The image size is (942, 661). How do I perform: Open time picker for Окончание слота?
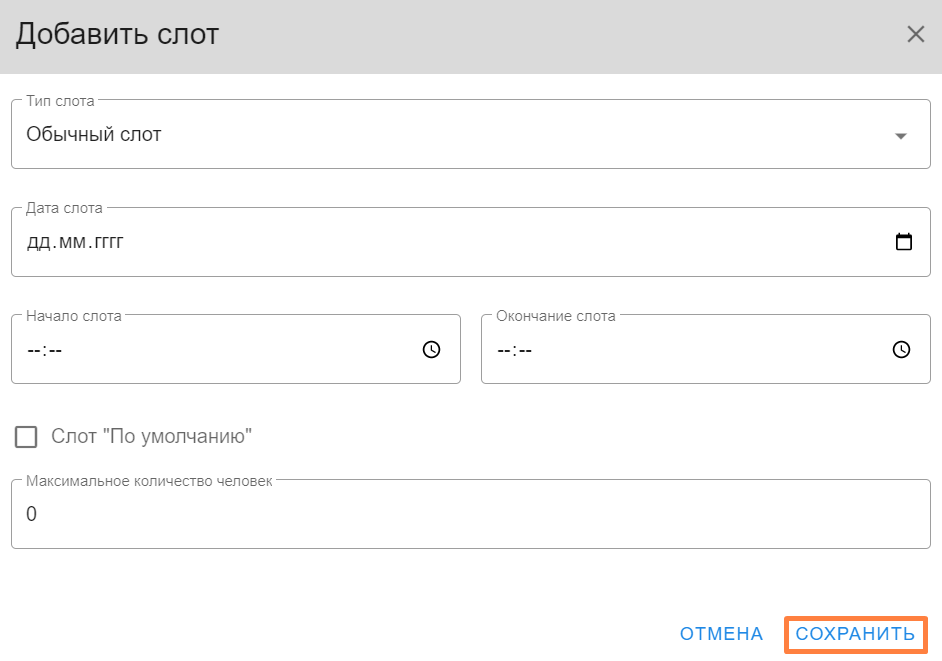tap(901, 350)
